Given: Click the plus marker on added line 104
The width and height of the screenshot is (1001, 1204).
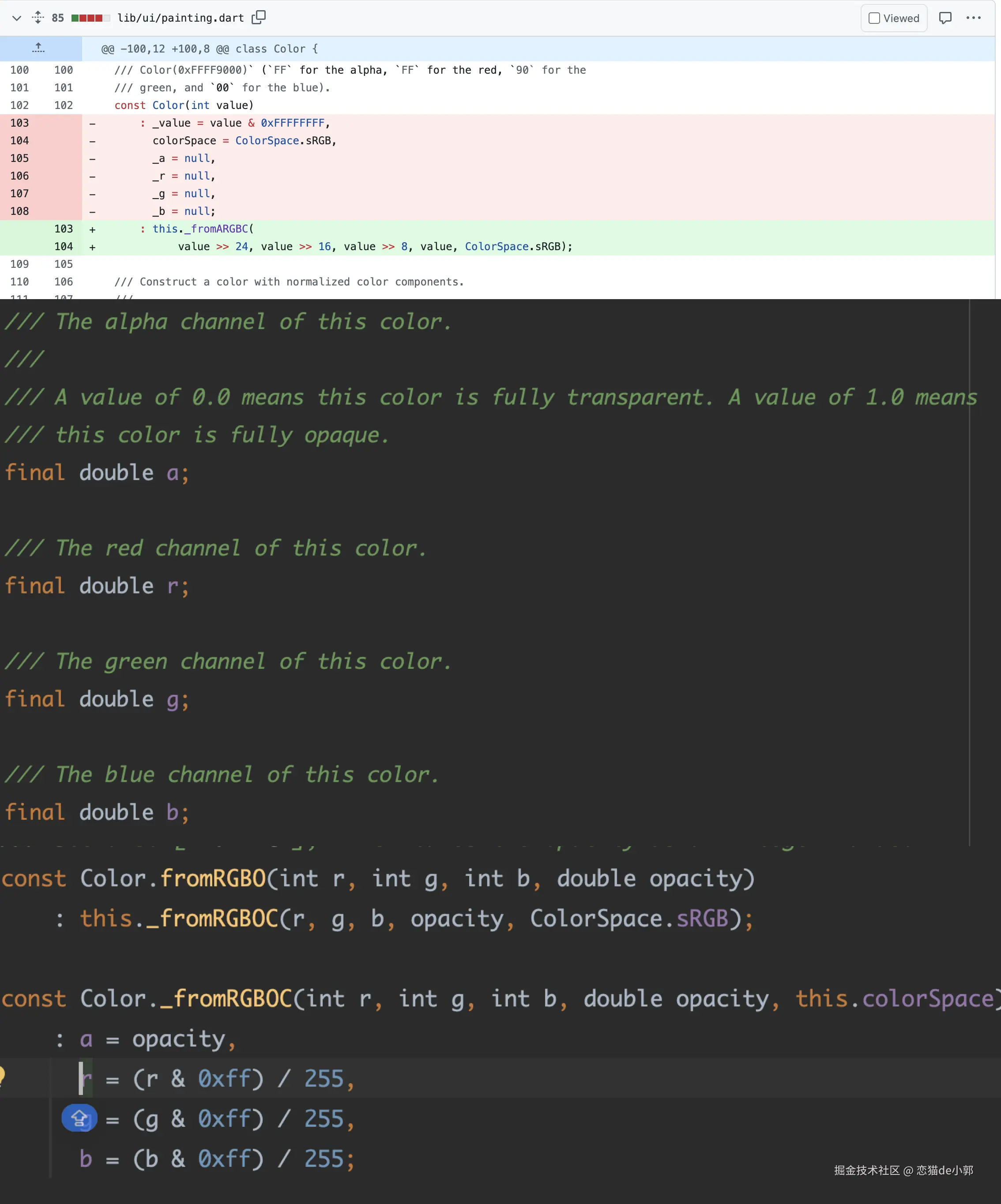Looking at the screenshot, I should coord(92,247).
